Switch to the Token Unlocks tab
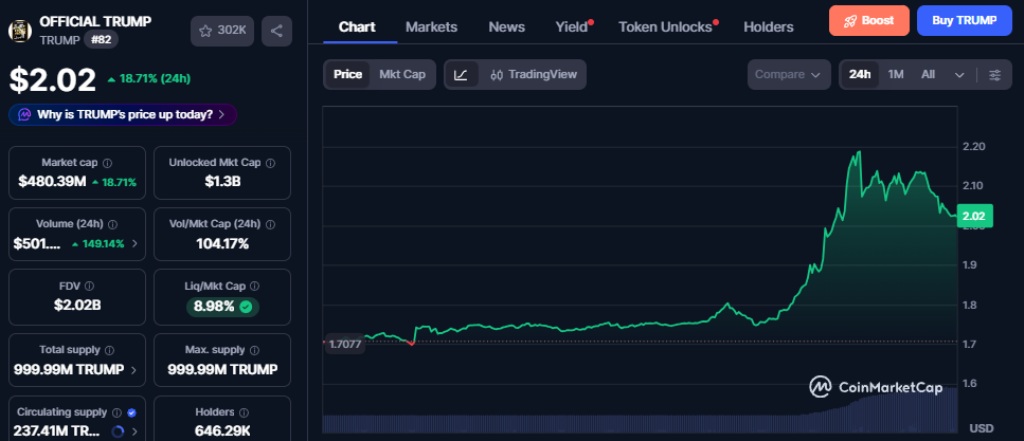1024x441 pixels. (x=665, y=27)
